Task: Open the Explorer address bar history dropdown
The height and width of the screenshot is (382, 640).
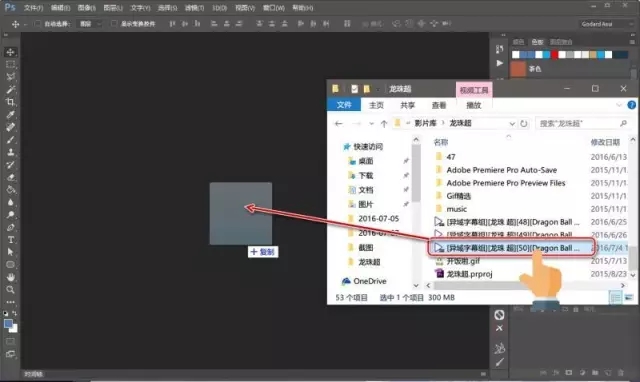Action: (512, 123)
